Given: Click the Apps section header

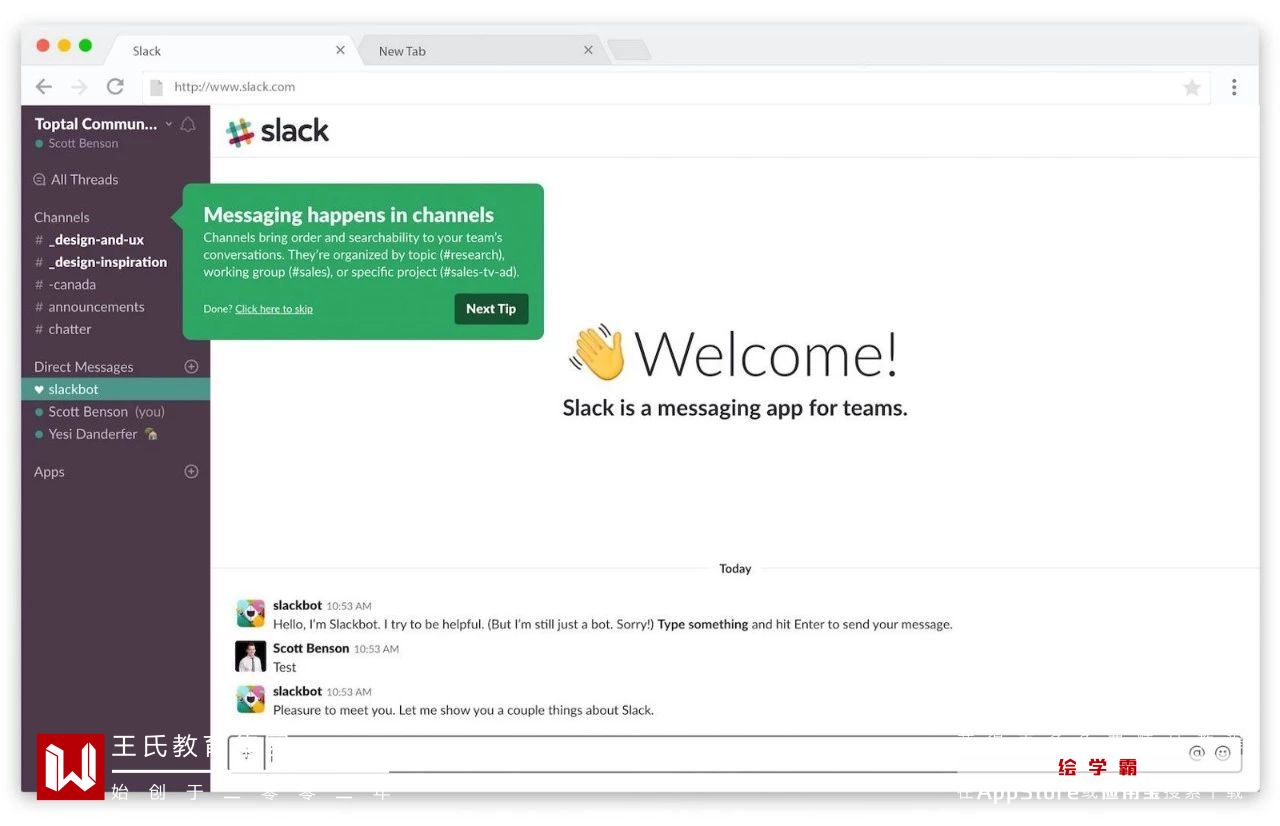Looking at the screenshot, I should coord(49,472).
